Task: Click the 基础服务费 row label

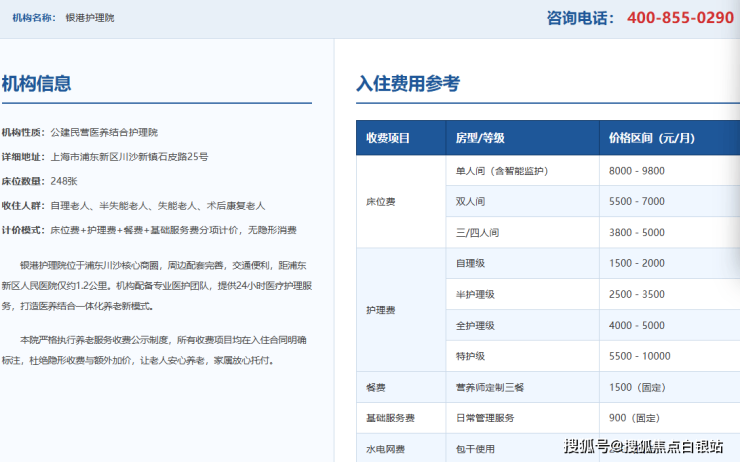Action: 390,418
